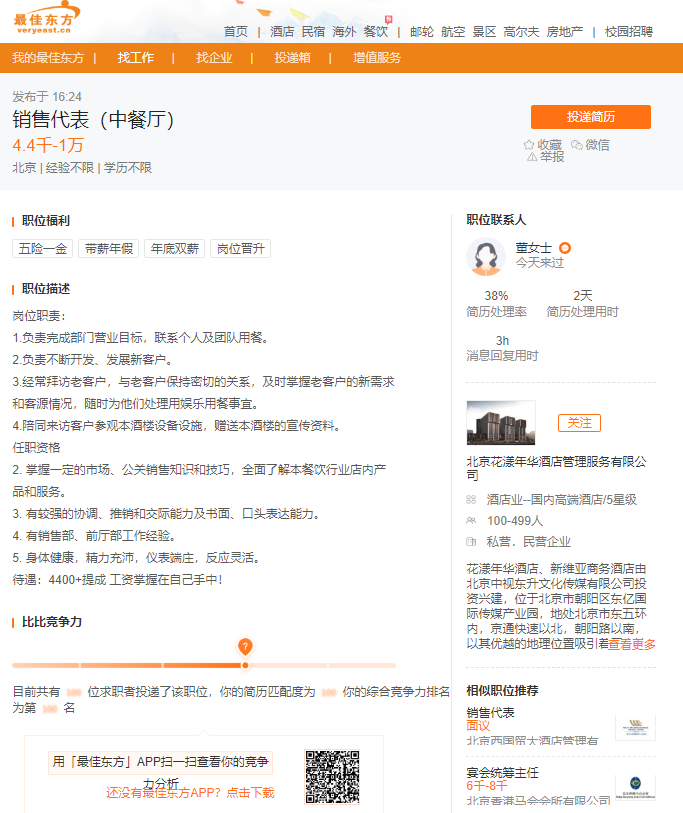Click the orange badge beside 董女士

tap(565, 248)
